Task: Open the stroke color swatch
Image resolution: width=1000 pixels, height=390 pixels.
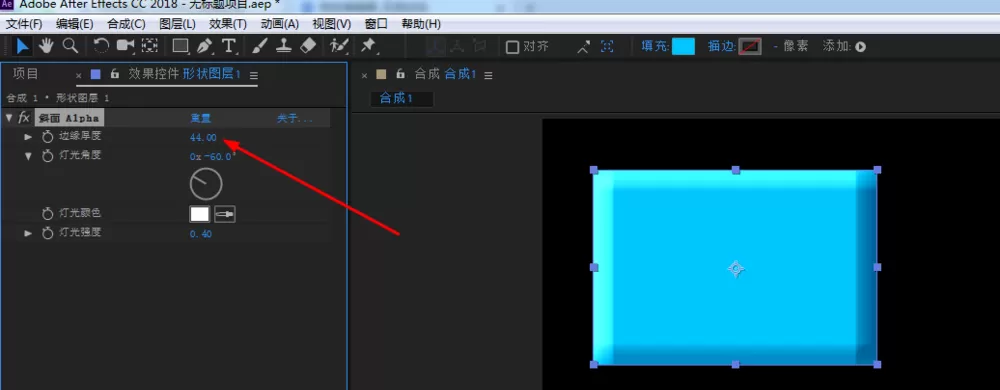Action: point(750,47)
